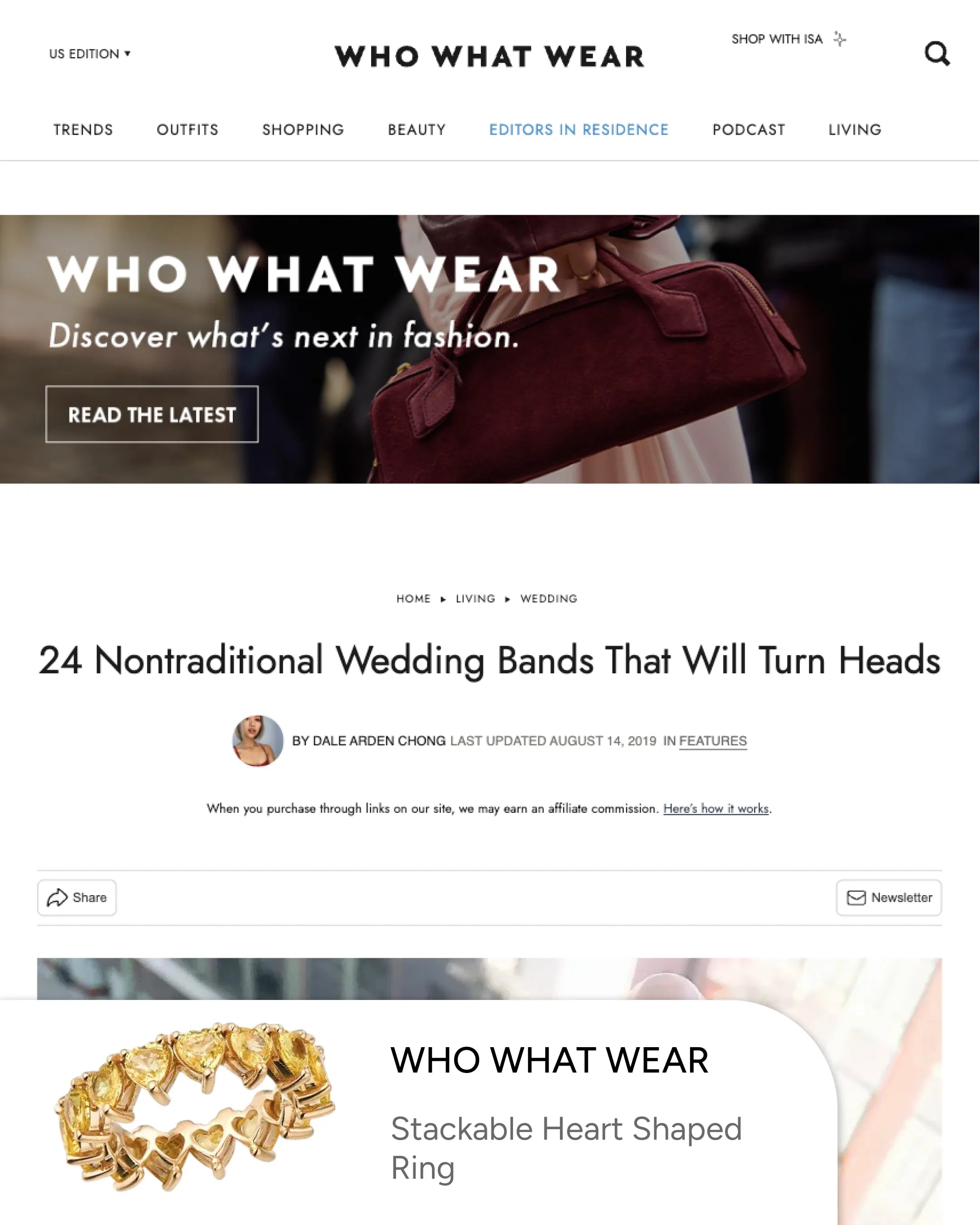This screenshot has width=980, height=1225.
Task: Expand the US Edition dropdown
Action: click(x=90, y=54)
